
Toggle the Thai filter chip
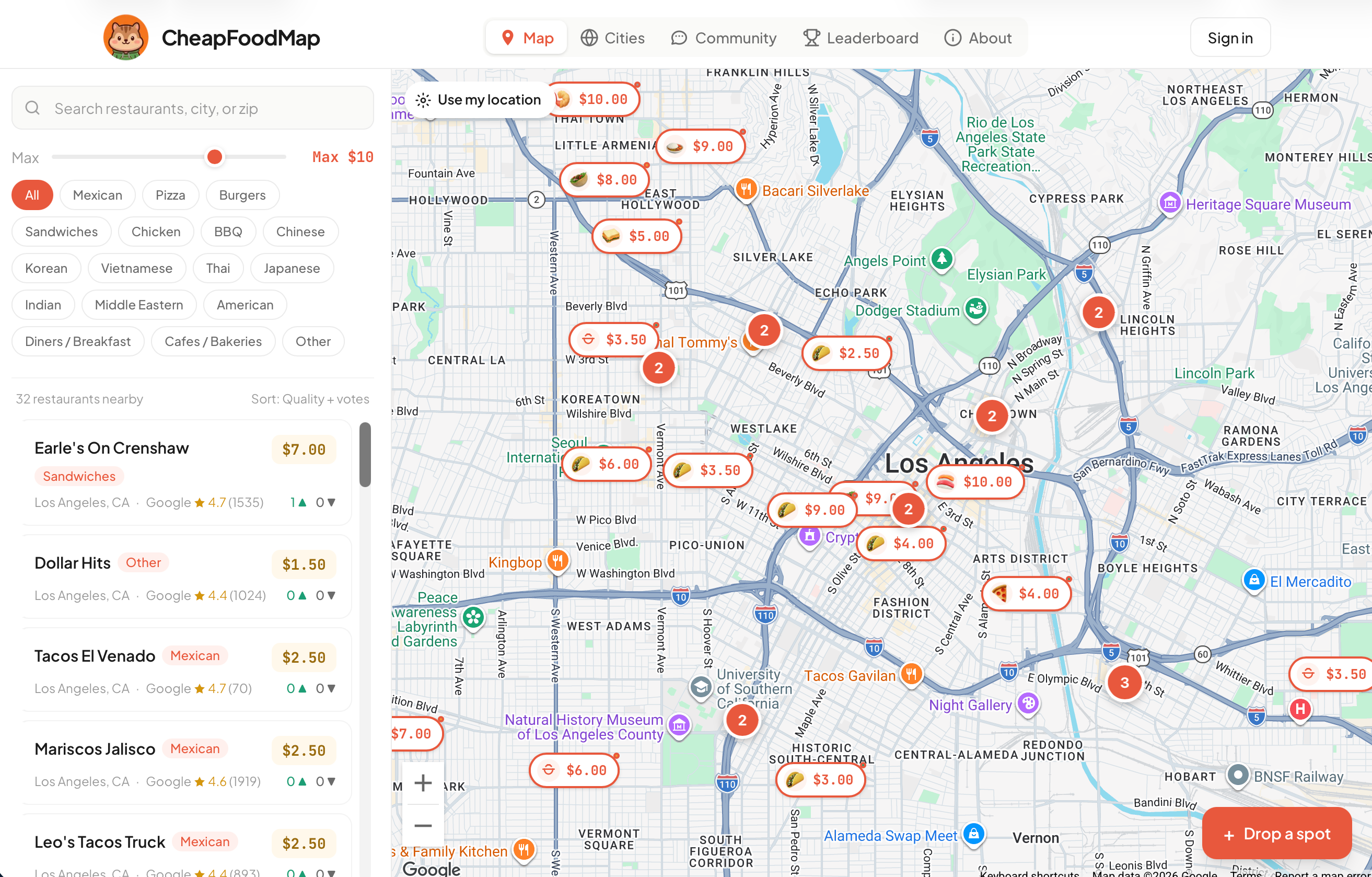pos(218,269)
